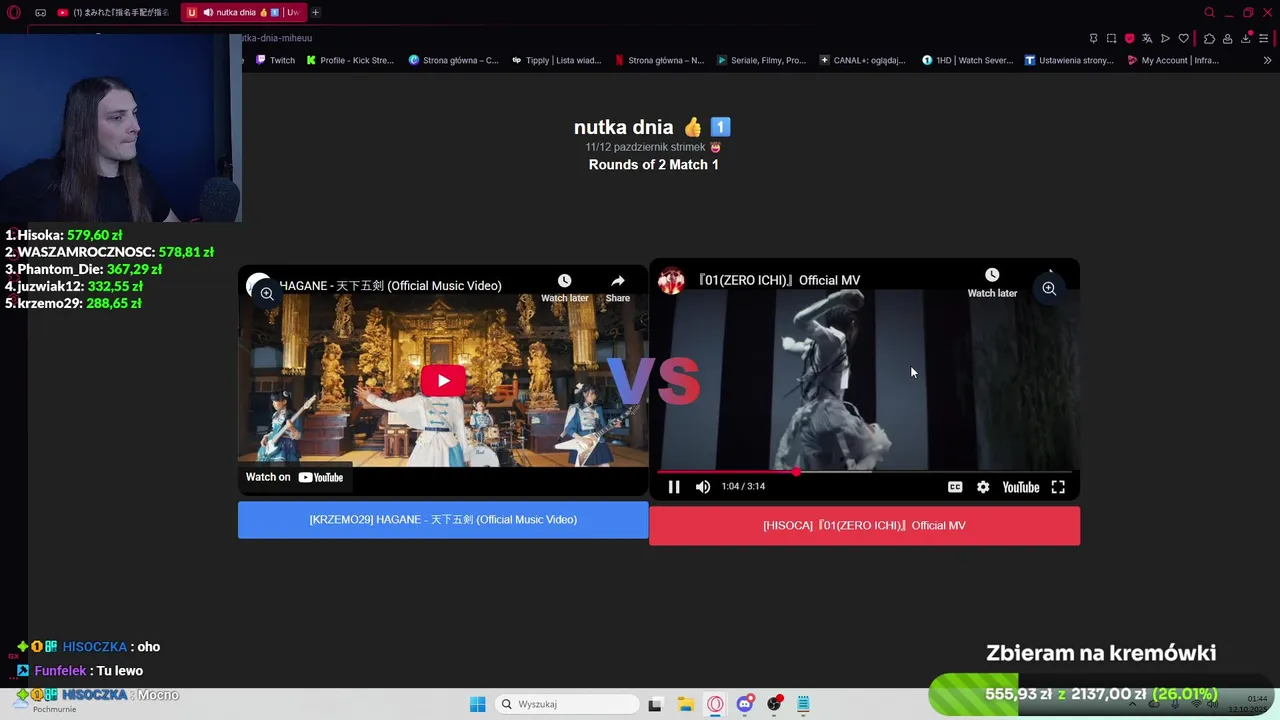
Task: Enter fullscreen on ZERO ICHI video
Action: pyautogui.click(x=1058, y=487)
